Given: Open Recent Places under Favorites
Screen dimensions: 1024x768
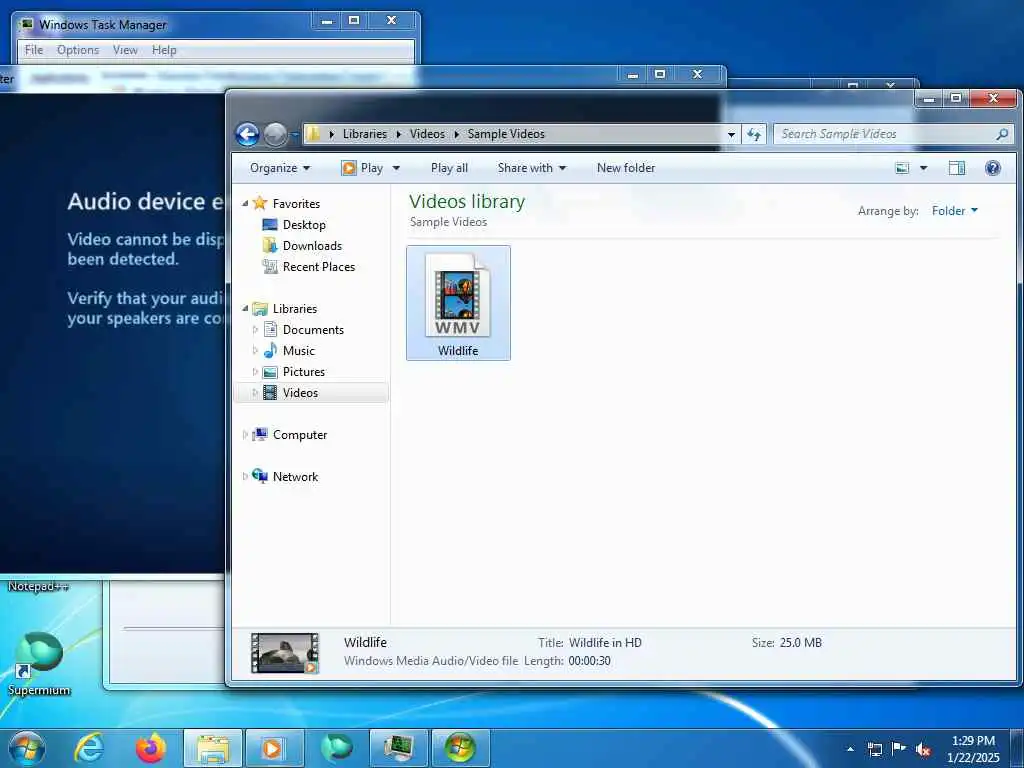Looking at the screenshot, I should 319,266.
